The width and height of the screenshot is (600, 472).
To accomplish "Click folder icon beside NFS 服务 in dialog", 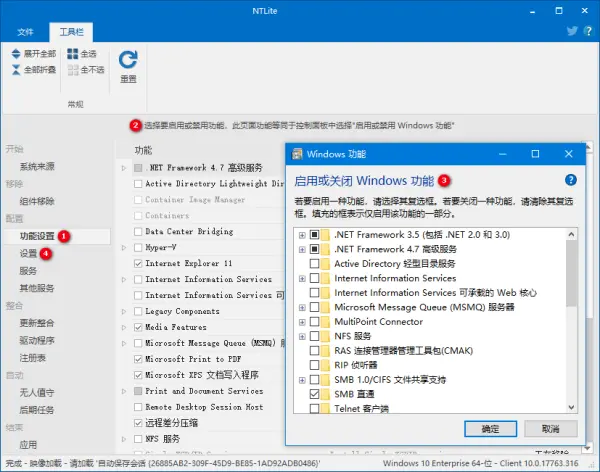I will (325, 336).
